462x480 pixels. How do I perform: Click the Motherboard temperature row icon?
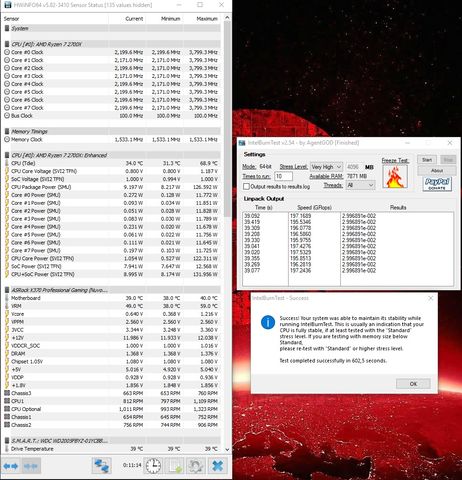[x=7, y=298]
